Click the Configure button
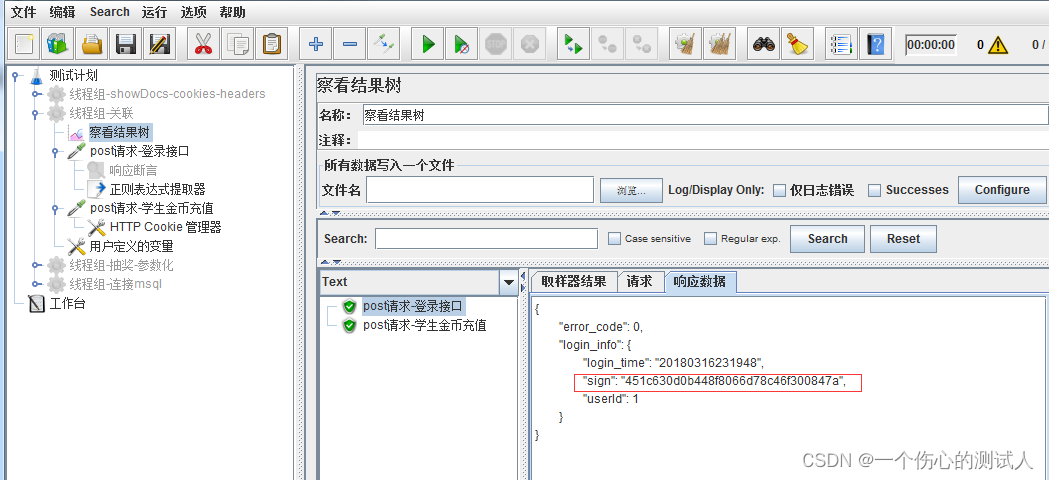 click(x=1002, y=189)
